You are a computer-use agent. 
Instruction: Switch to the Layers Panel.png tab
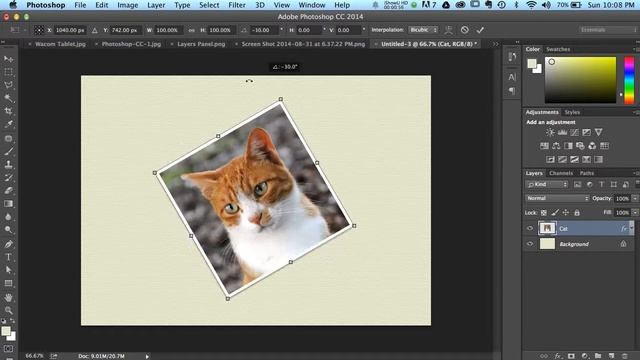tap(201, 44)
